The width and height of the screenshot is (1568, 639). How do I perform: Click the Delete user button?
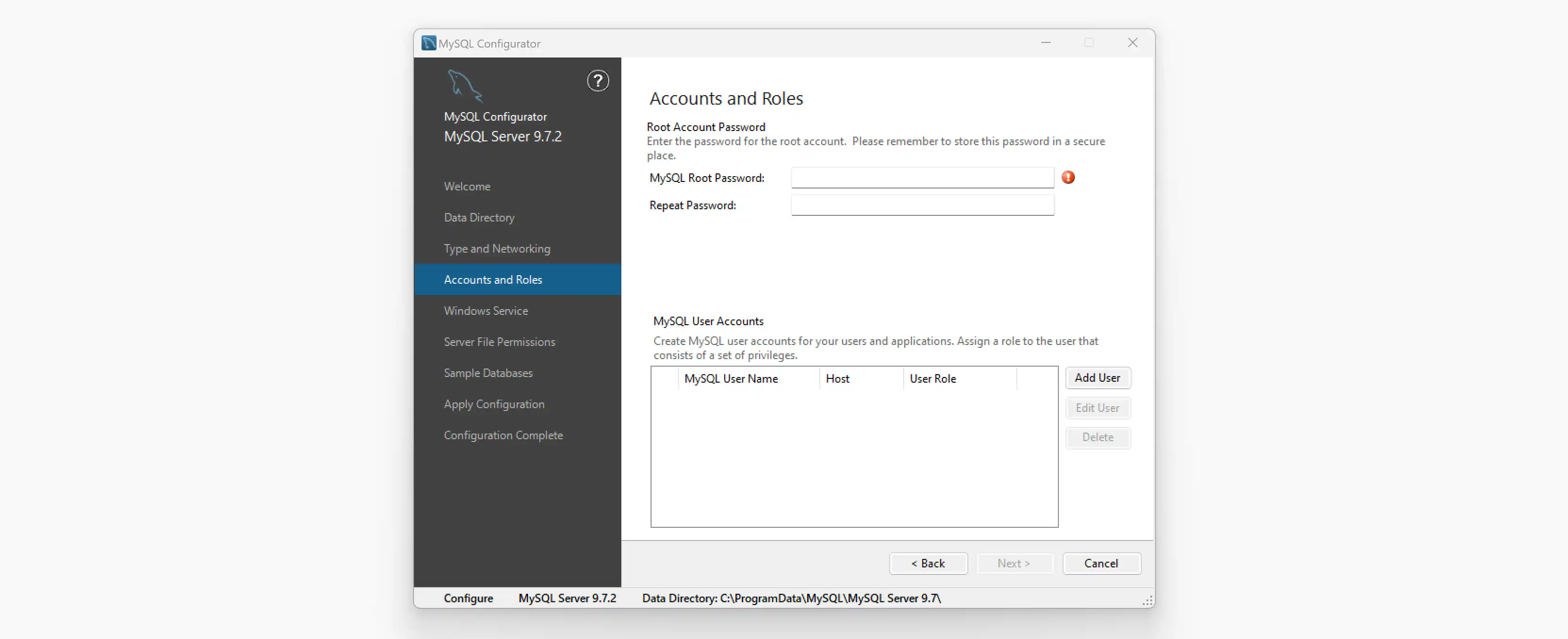[1098, 438]
